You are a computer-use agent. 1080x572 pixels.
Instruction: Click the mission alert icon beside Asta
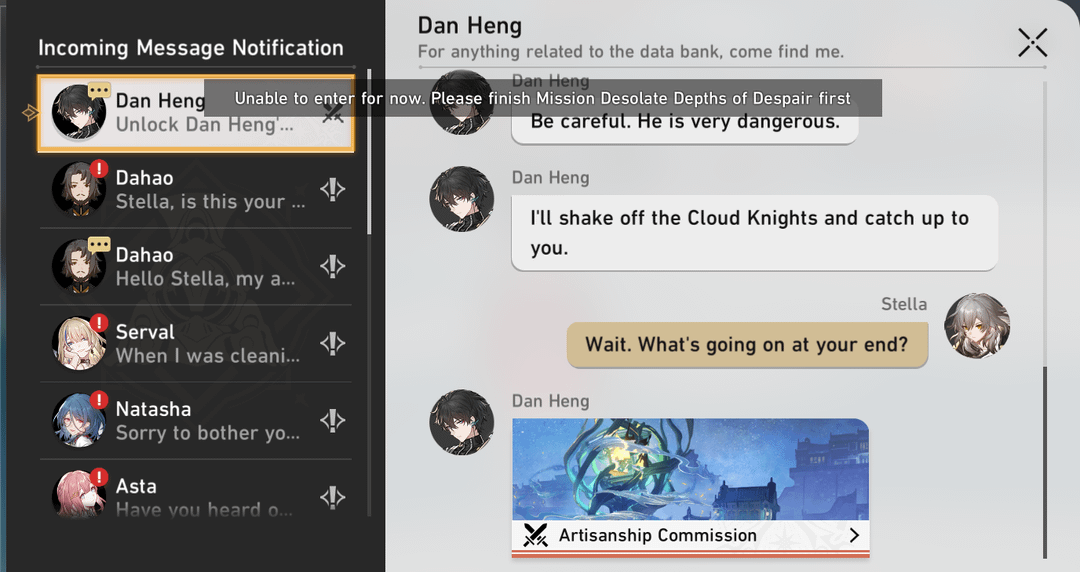click(333, 497)
